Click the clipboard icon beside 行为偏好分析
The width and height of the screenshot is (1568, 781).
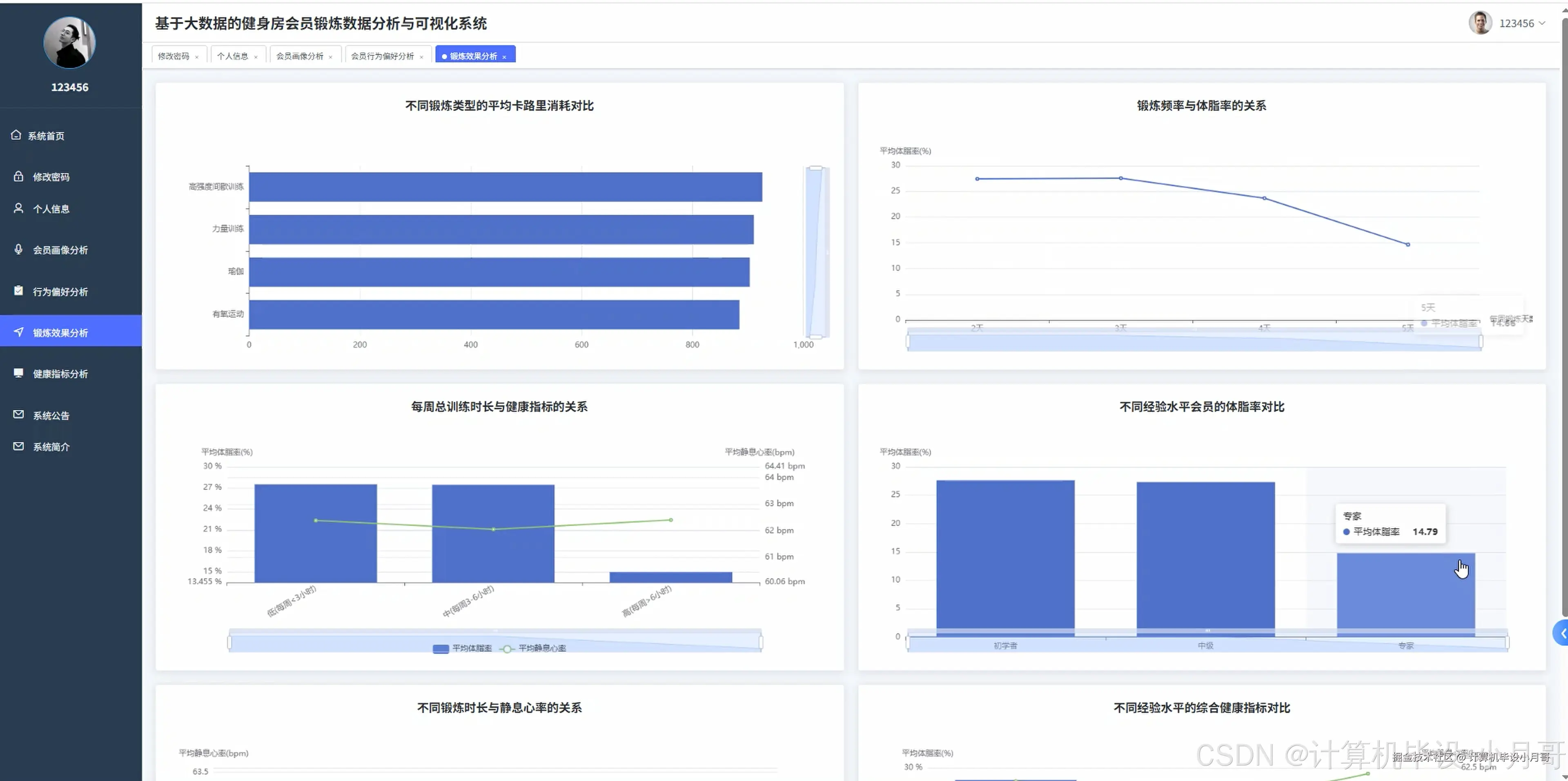(x=19, y=290)
